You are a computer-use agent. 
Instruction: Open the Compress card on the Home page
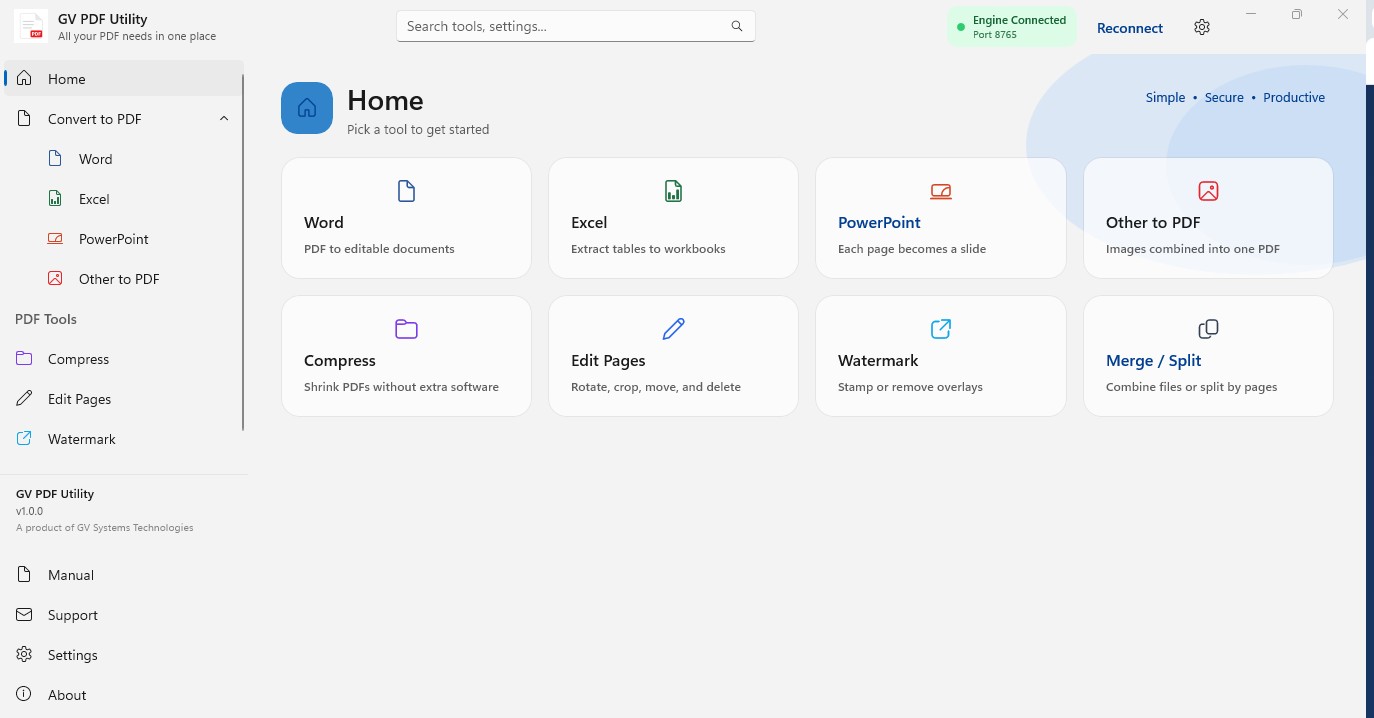coord(406,356)
